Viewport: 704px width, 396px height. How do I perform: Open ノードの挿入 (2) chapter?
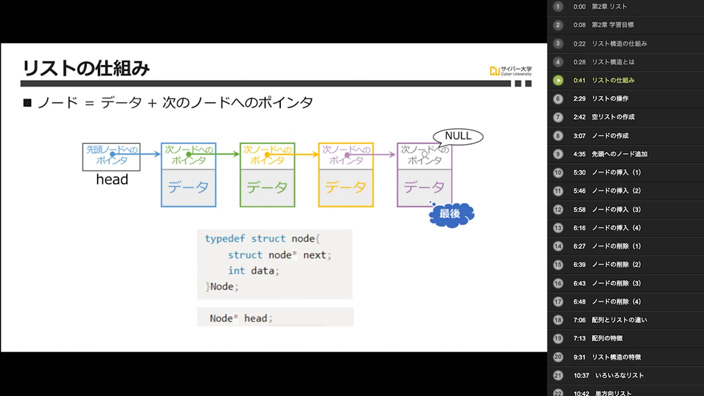click(x=625, y=191)
